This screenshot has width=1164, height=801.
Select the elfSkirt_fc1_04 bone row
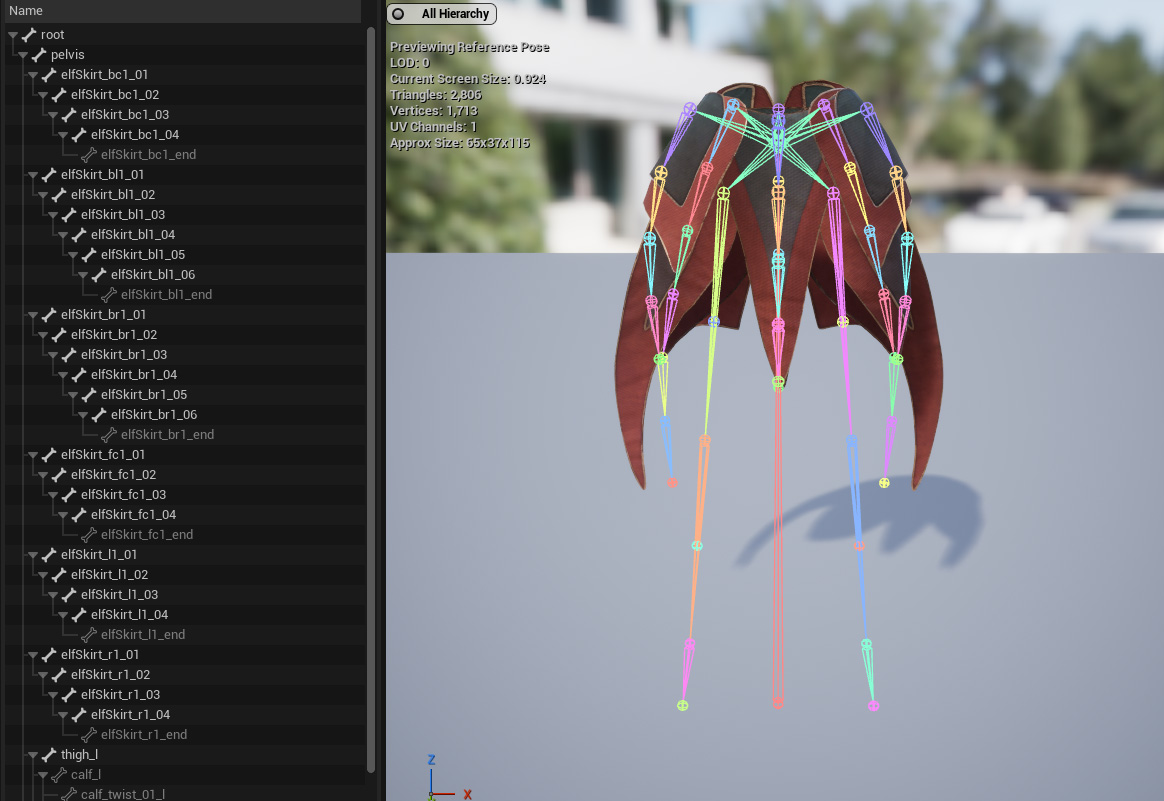[x=185, y=515]
